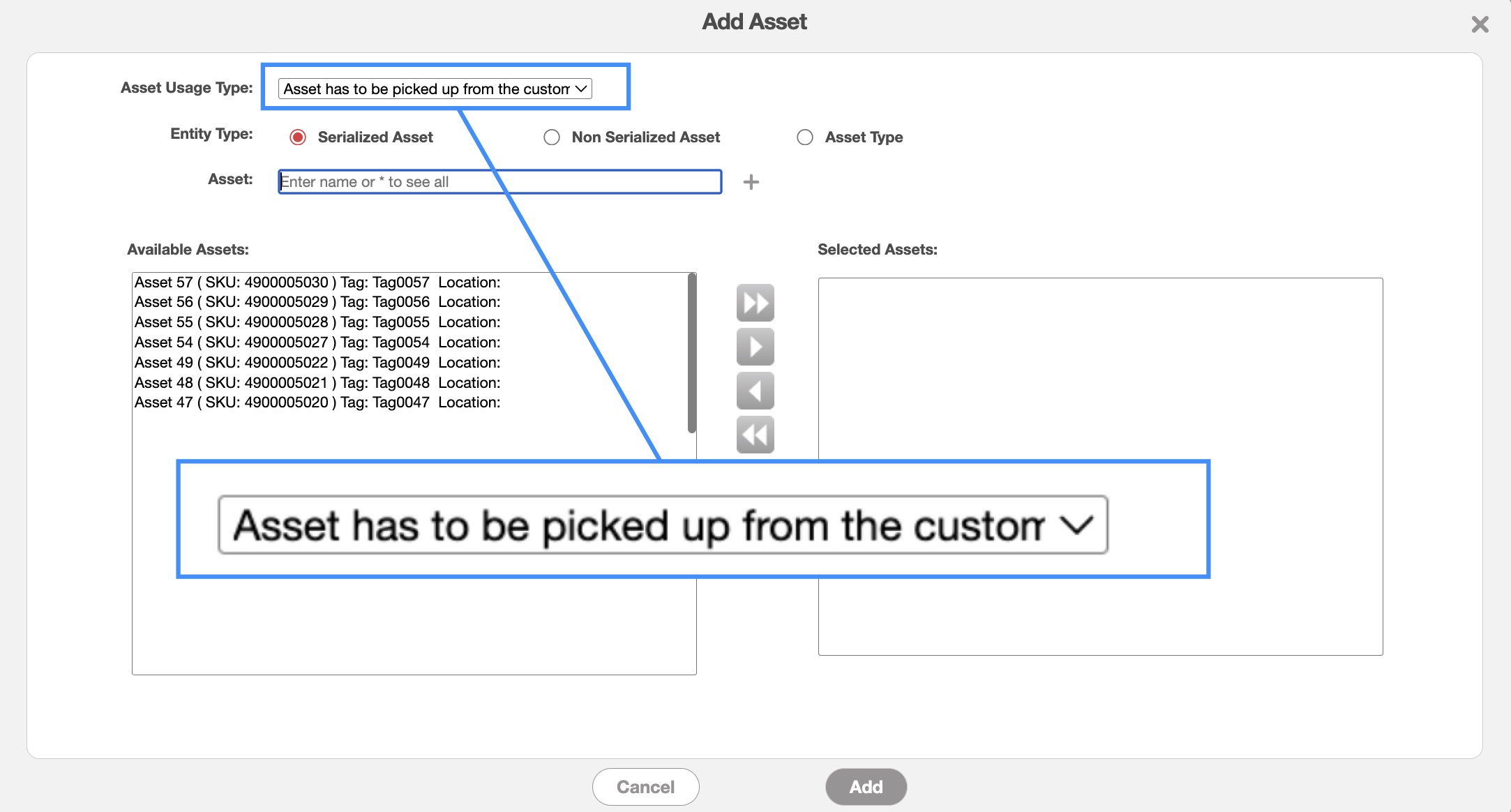Image resolution: width=1511 pixels, height=812 pixels.
Task: Select Asset 56 with Tag0056
Action: click(317, 302)
